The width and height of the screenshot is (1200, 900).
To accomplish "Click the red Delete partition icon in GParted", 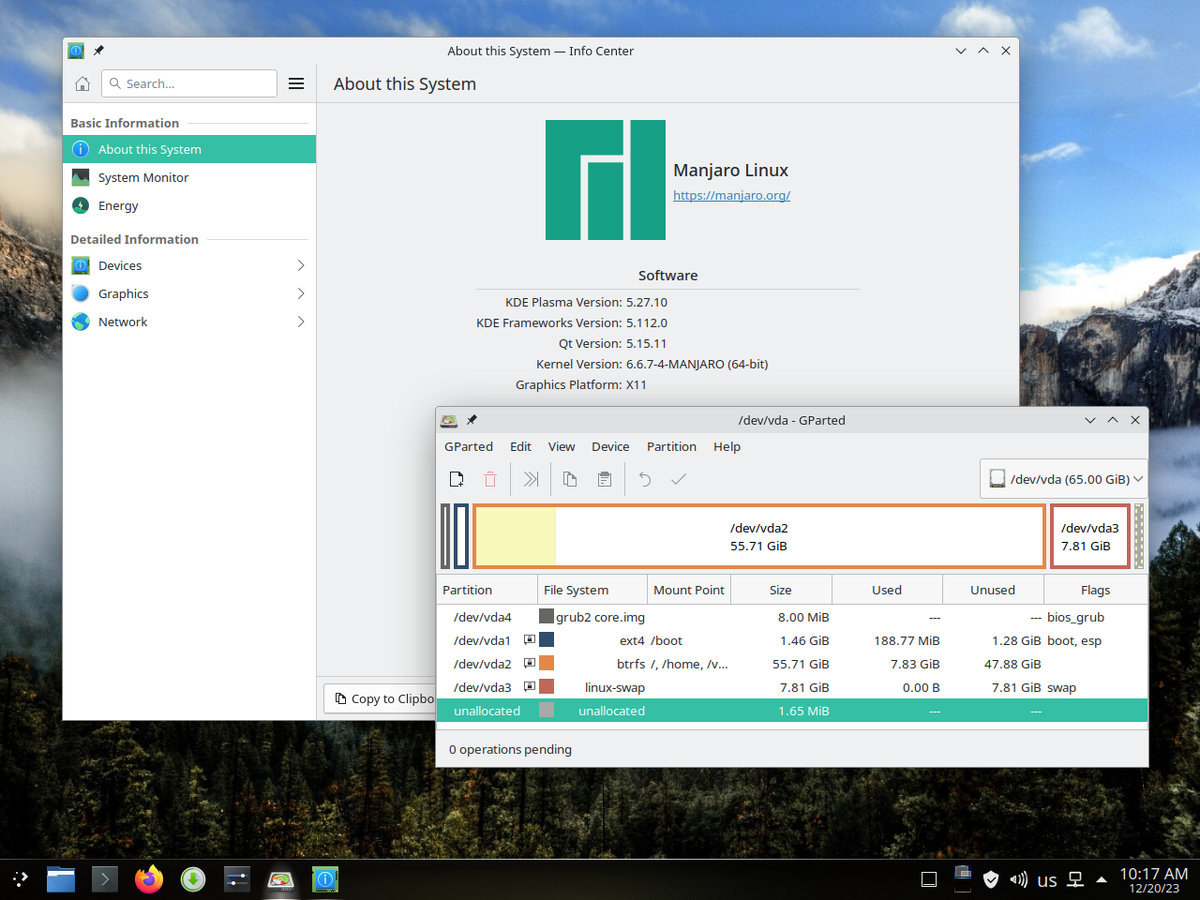I will [x=490, y=479].
